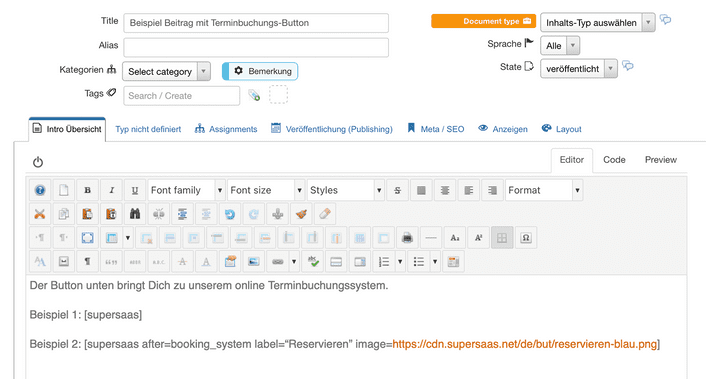Click the indent icon
Image resolution: width=706 pixels, height=379 pixels.
pyautogui.click(x=182, y=214)
